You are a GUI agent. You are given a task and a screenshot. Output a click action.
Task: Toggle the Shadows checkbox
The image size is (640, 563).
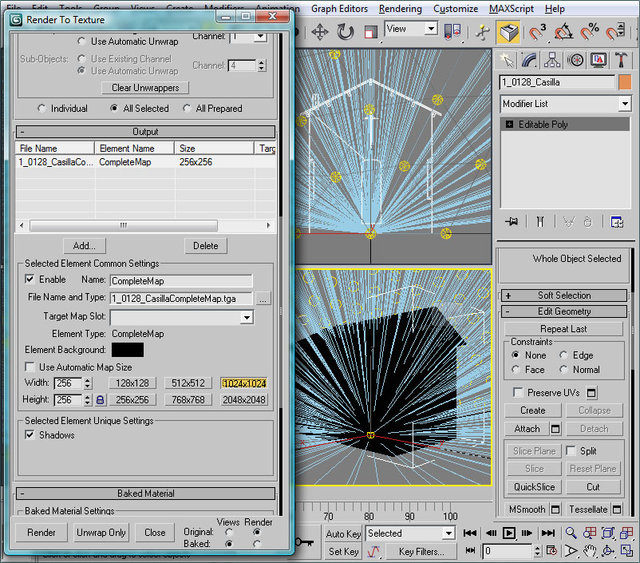coord(29,436)
